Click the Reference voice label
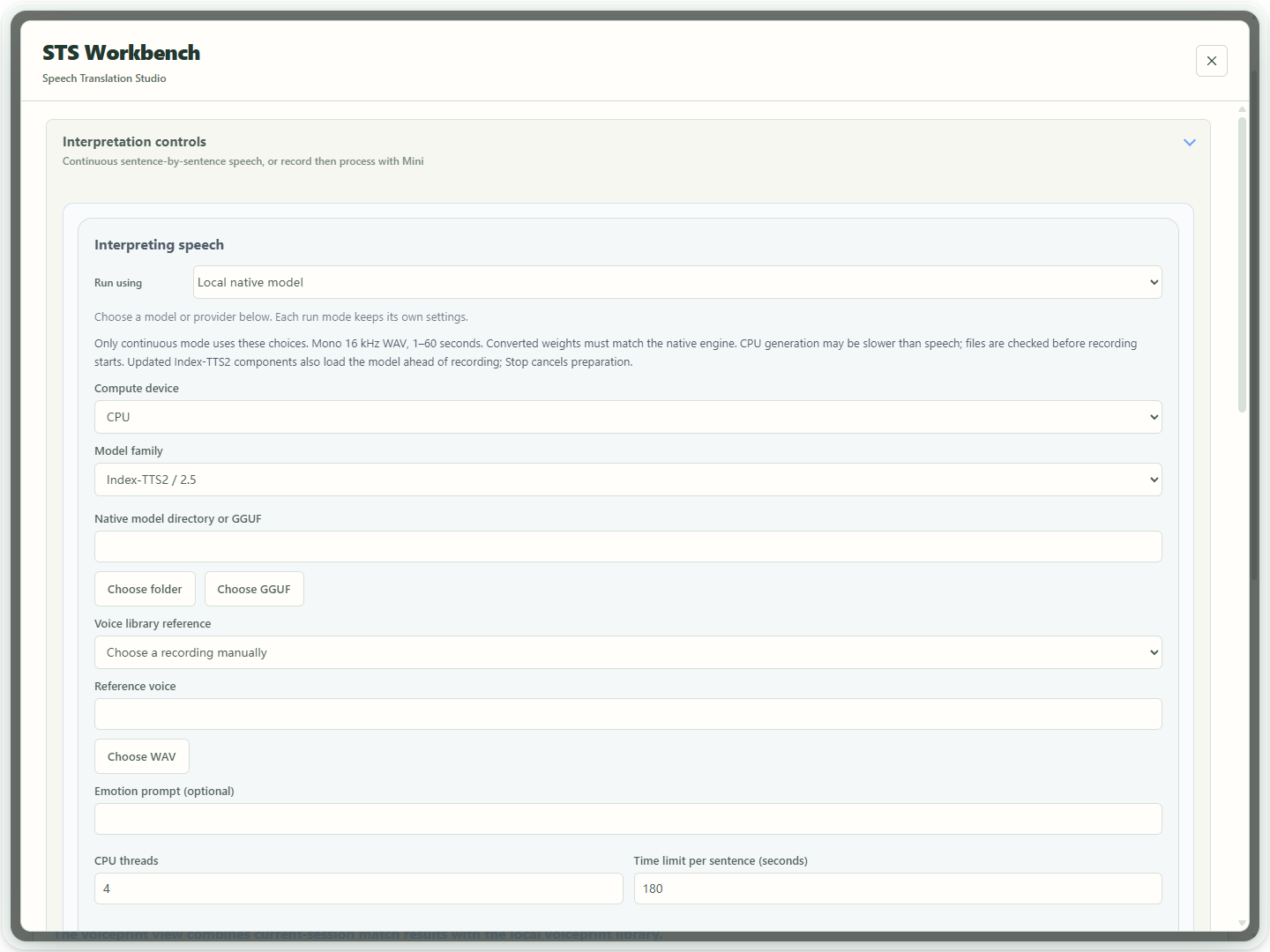 click(135, 687)
